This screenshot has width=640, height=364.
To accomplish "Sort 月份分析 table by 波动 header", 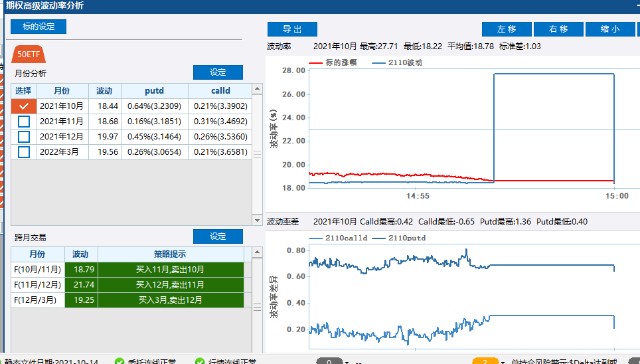I will tap(105, 91).
